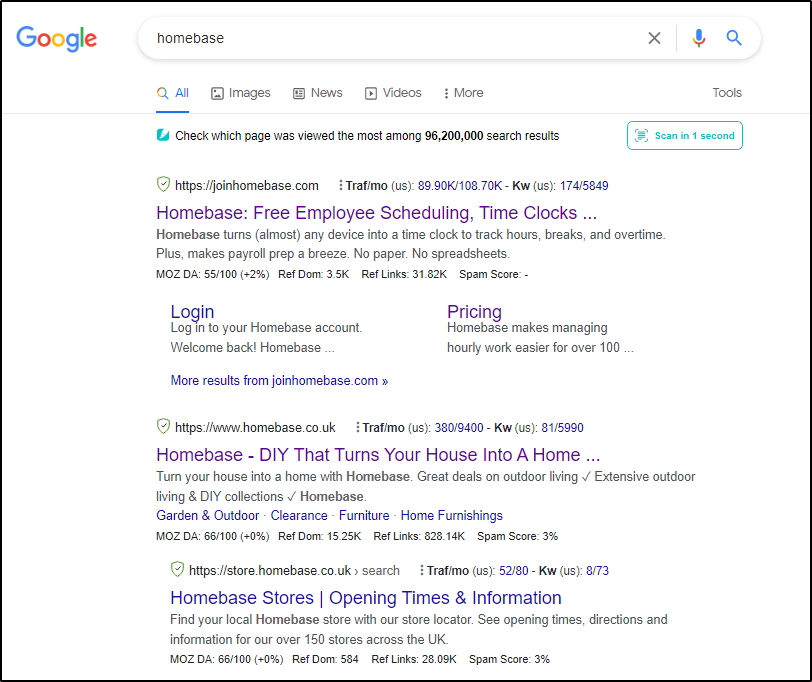The height and width of the screenshot is (682, 812).
Task: Click the shield icon beside joinhomebase.com
Action: (163, 185)
